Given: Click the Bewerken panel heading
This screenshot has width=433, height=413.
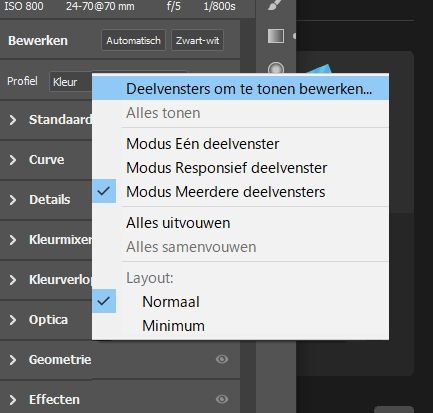Looking at the screenshot, I should click(x=38, y=41).
